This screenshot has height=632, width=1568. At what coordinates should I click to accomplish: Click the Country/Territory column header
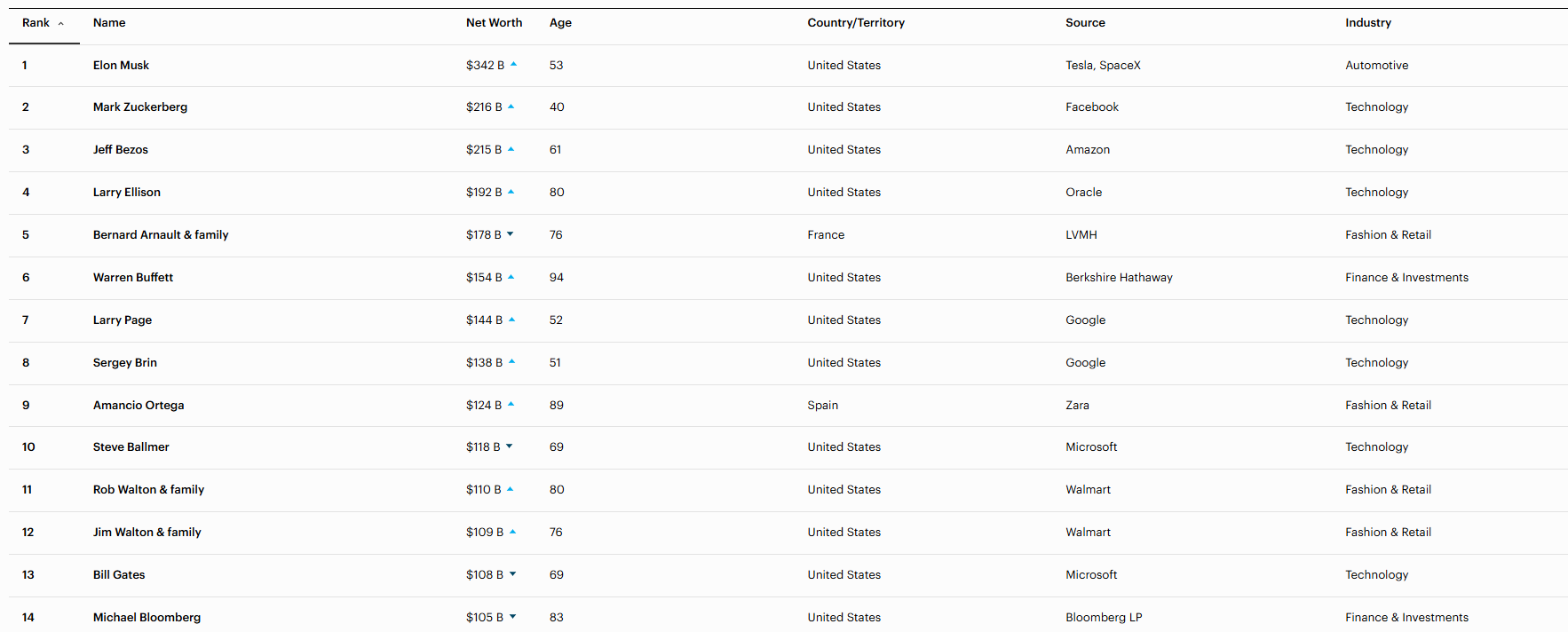tap(855, 23)
